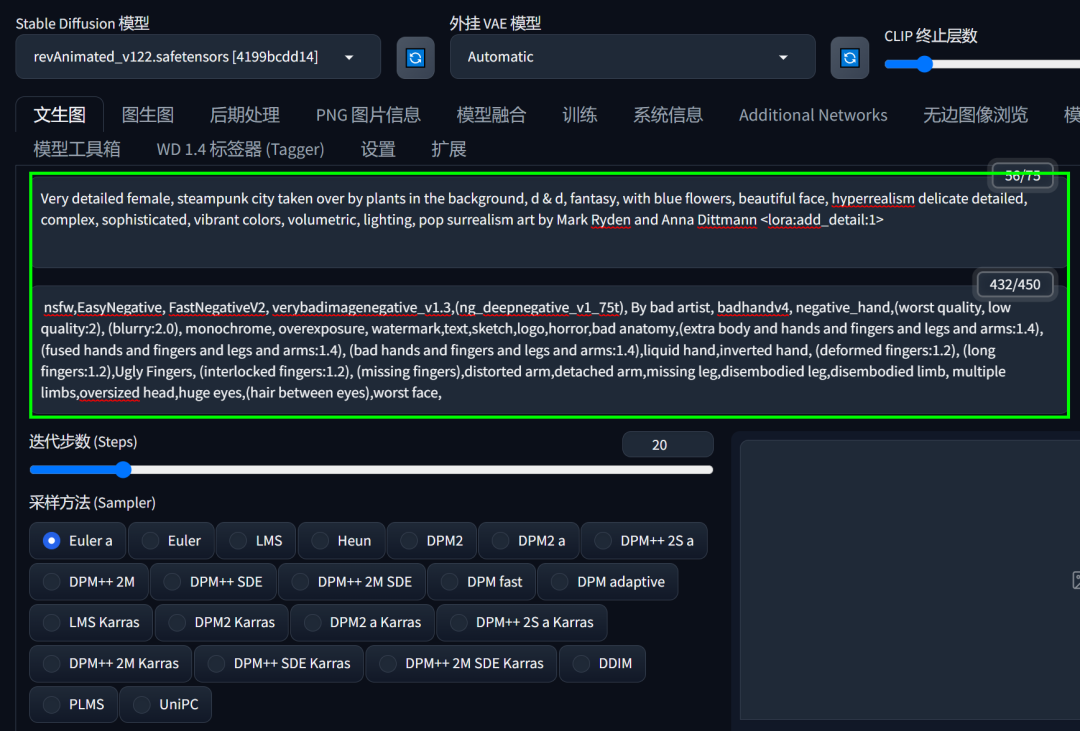Open the revAnimated_v122 checkpoint dropdown
Viewport: 1080px width, 731px height.
click(197, 57)
